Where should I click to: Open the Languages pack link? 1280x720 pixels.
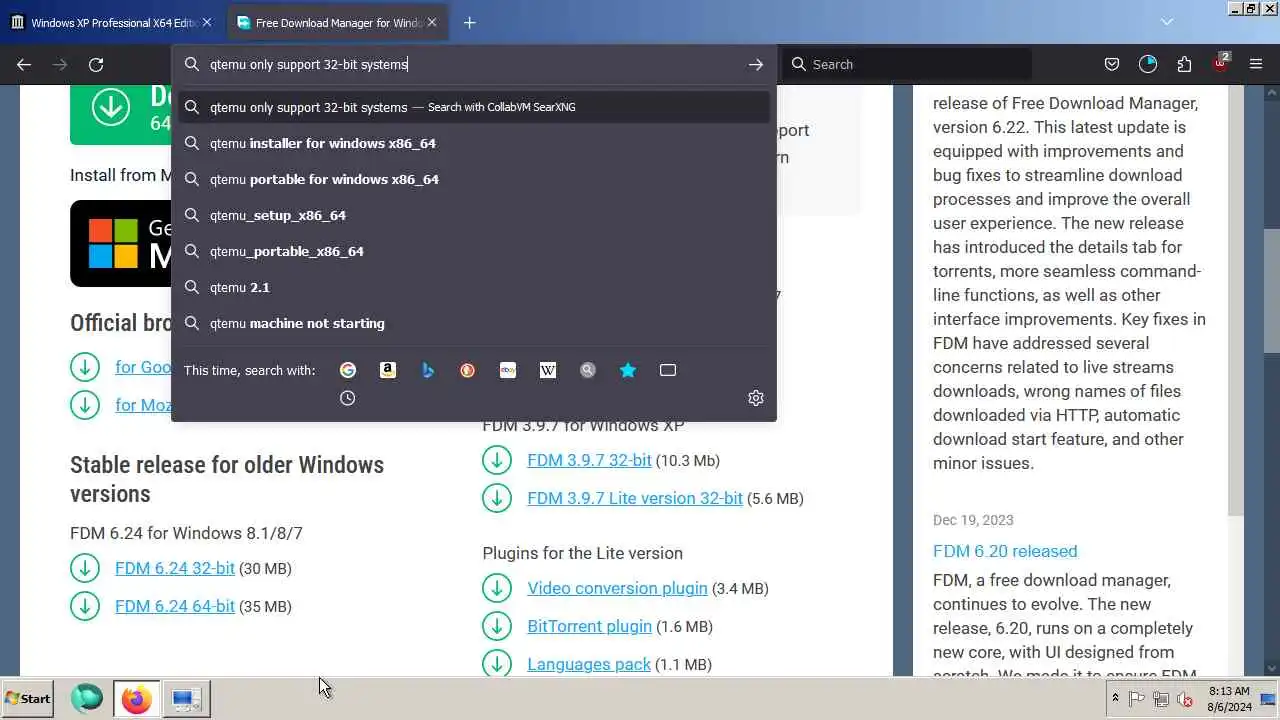589,664
